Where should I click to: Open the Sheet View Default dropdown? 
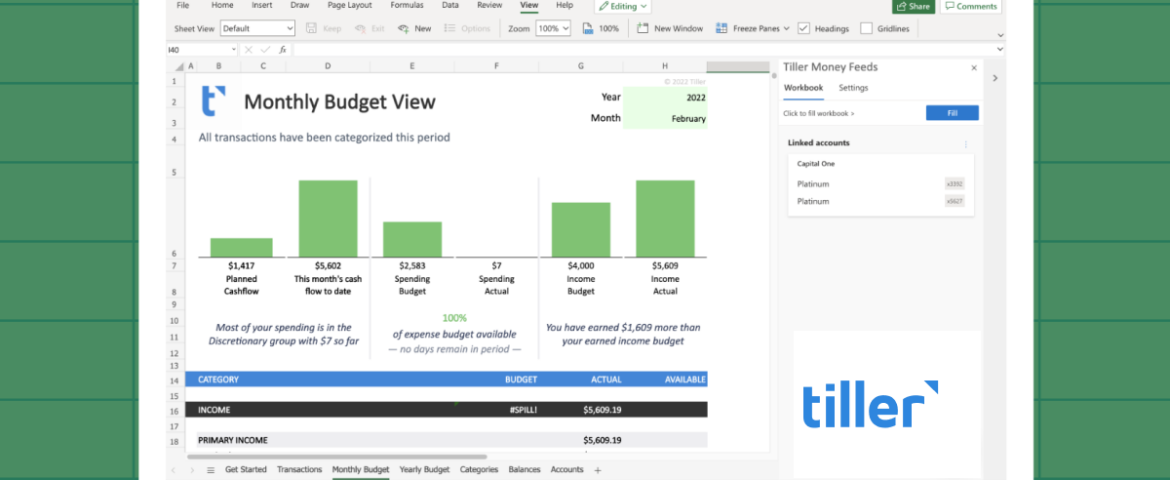pos(257,28)
